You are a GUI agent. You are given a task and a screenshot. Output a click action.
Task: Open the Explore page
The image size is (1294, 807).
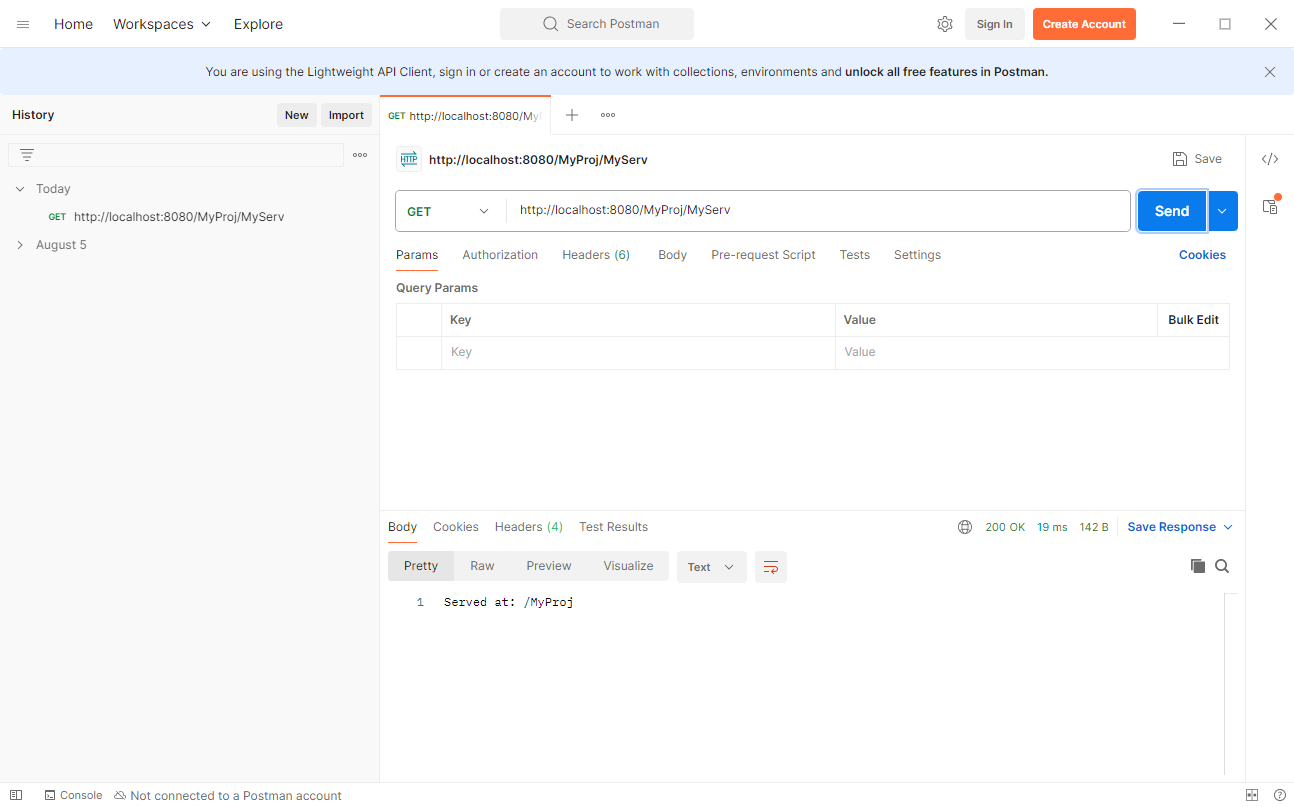[258, 24]
